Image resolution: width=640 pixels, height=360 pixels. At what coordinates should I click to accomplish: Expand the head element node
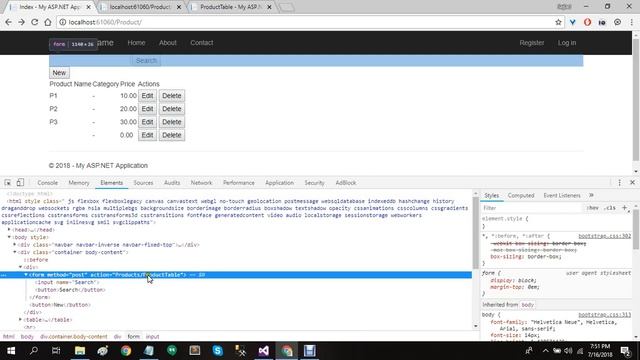point(9,230)
